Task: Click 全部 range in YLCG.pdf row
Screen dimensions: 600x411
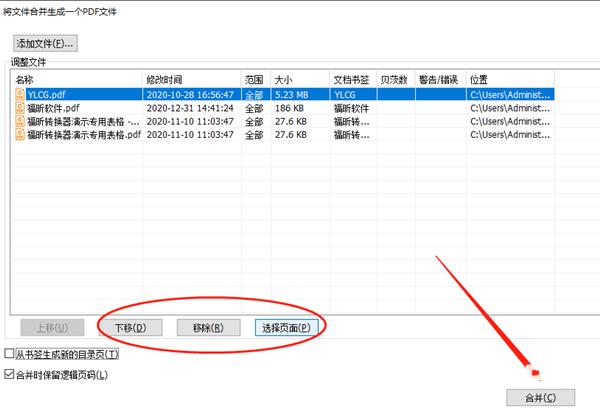Action: click(x=254, y=95)
